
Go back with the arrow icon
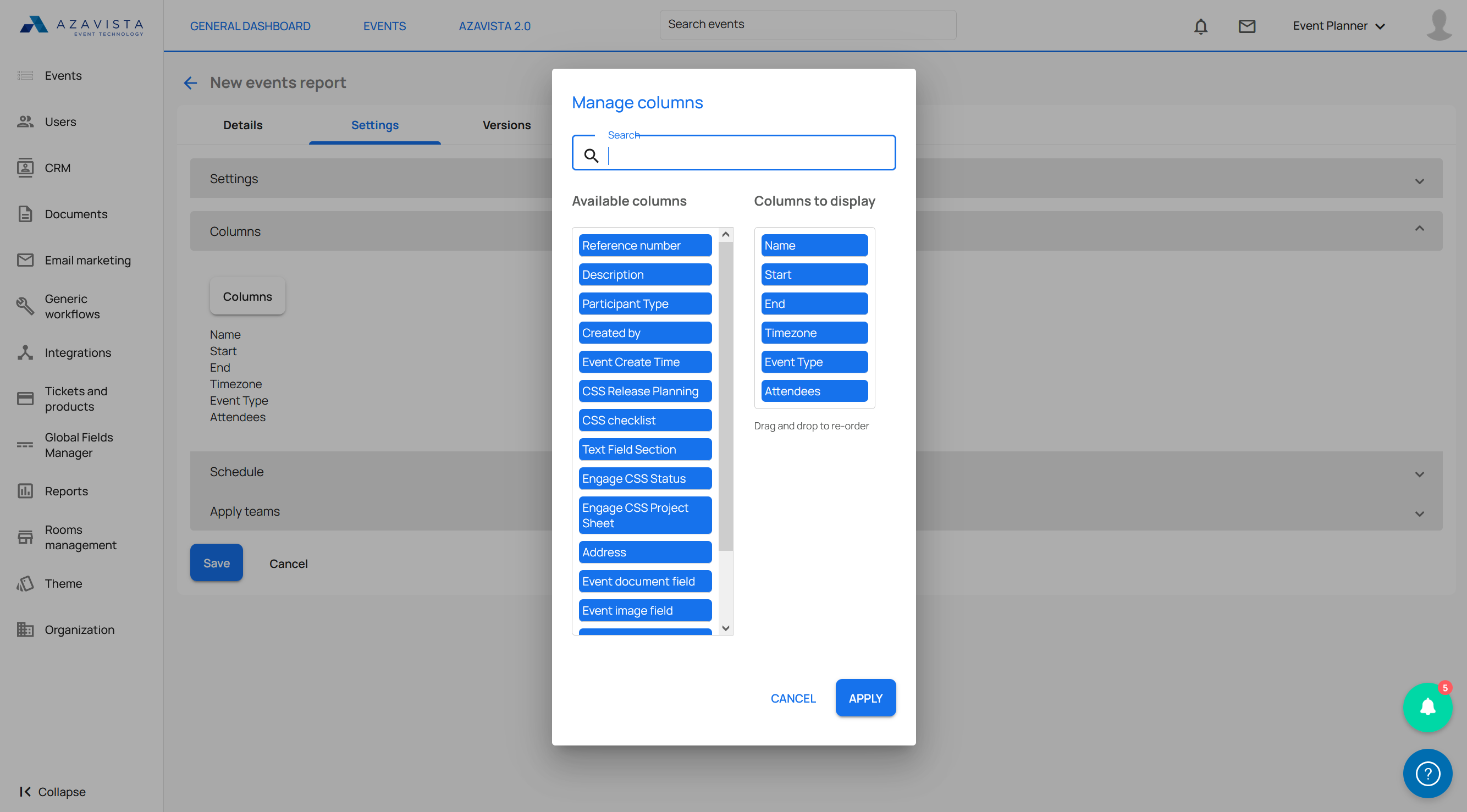pos(190,83)
